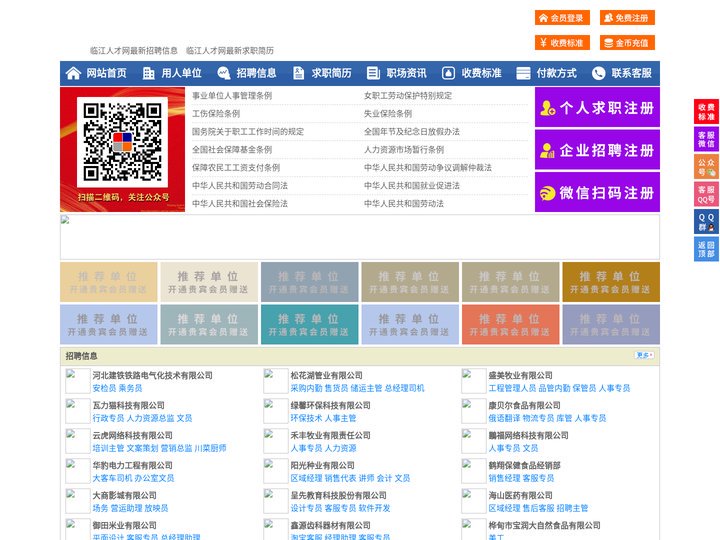Click the logo beside 绿馨环保科技有限公司
720x540 pixels.
coord(276,411)
